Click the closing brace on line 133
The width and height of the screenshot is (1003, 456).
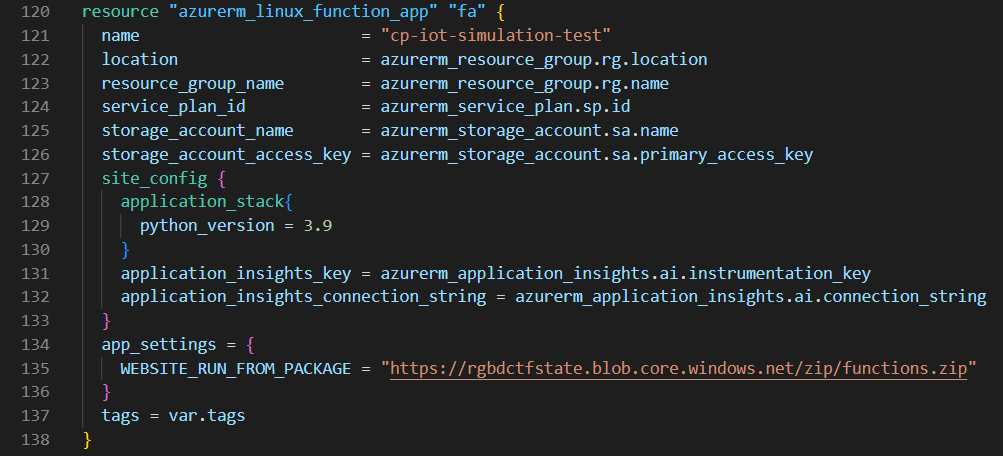[x=107, y=321]
